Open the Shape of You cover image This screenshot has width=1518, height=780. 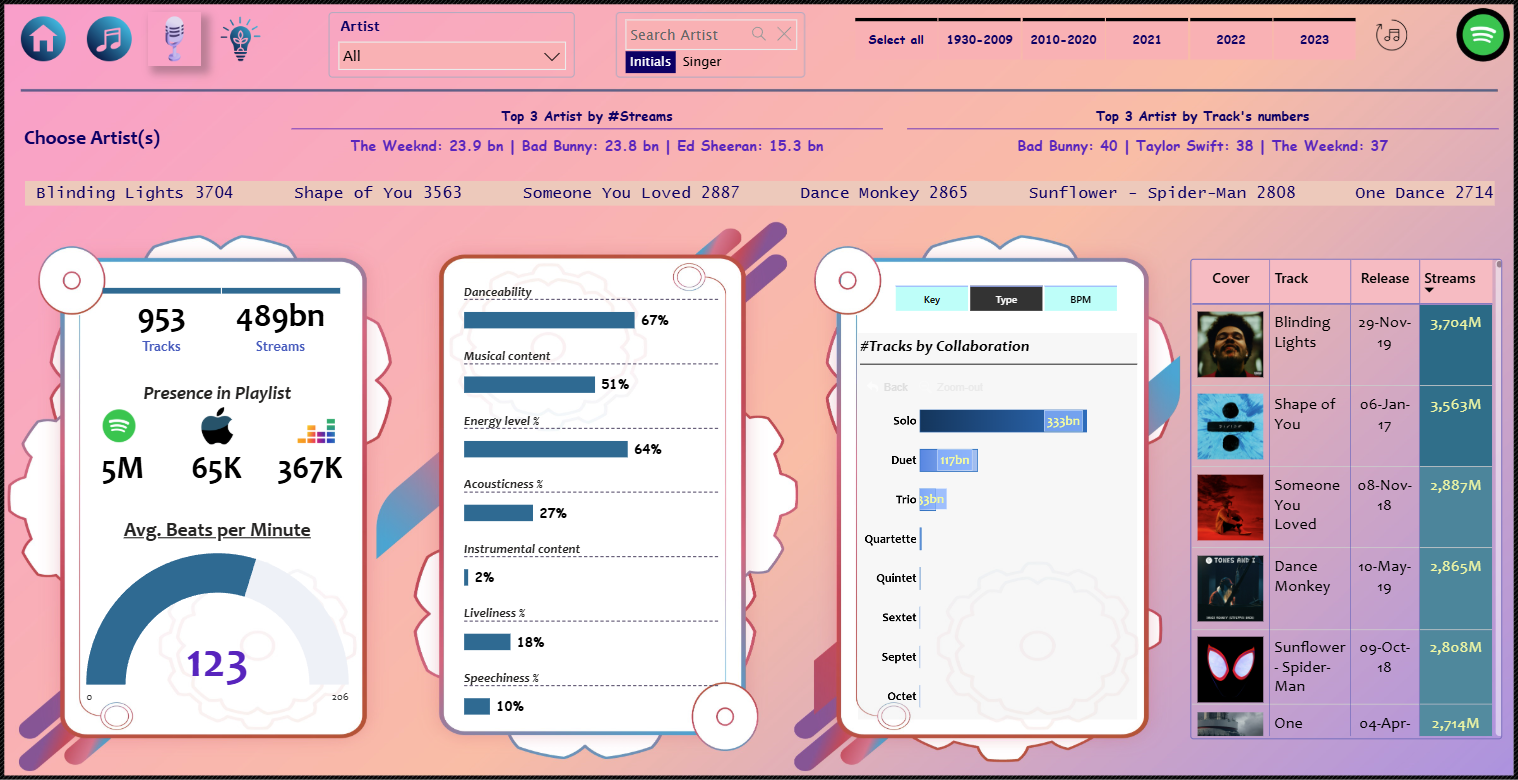pos(1230,426)
